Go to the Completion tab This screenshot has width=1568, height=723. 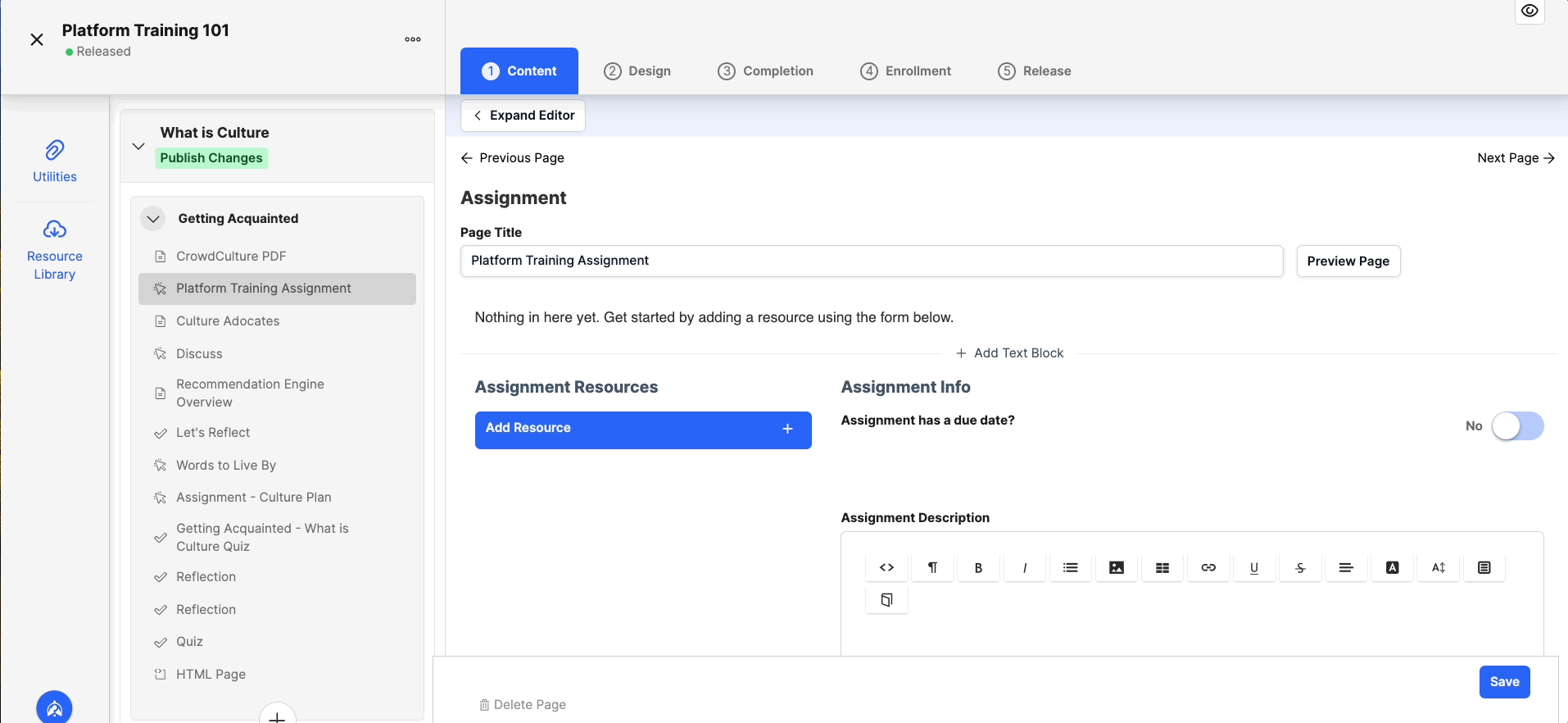765,71
